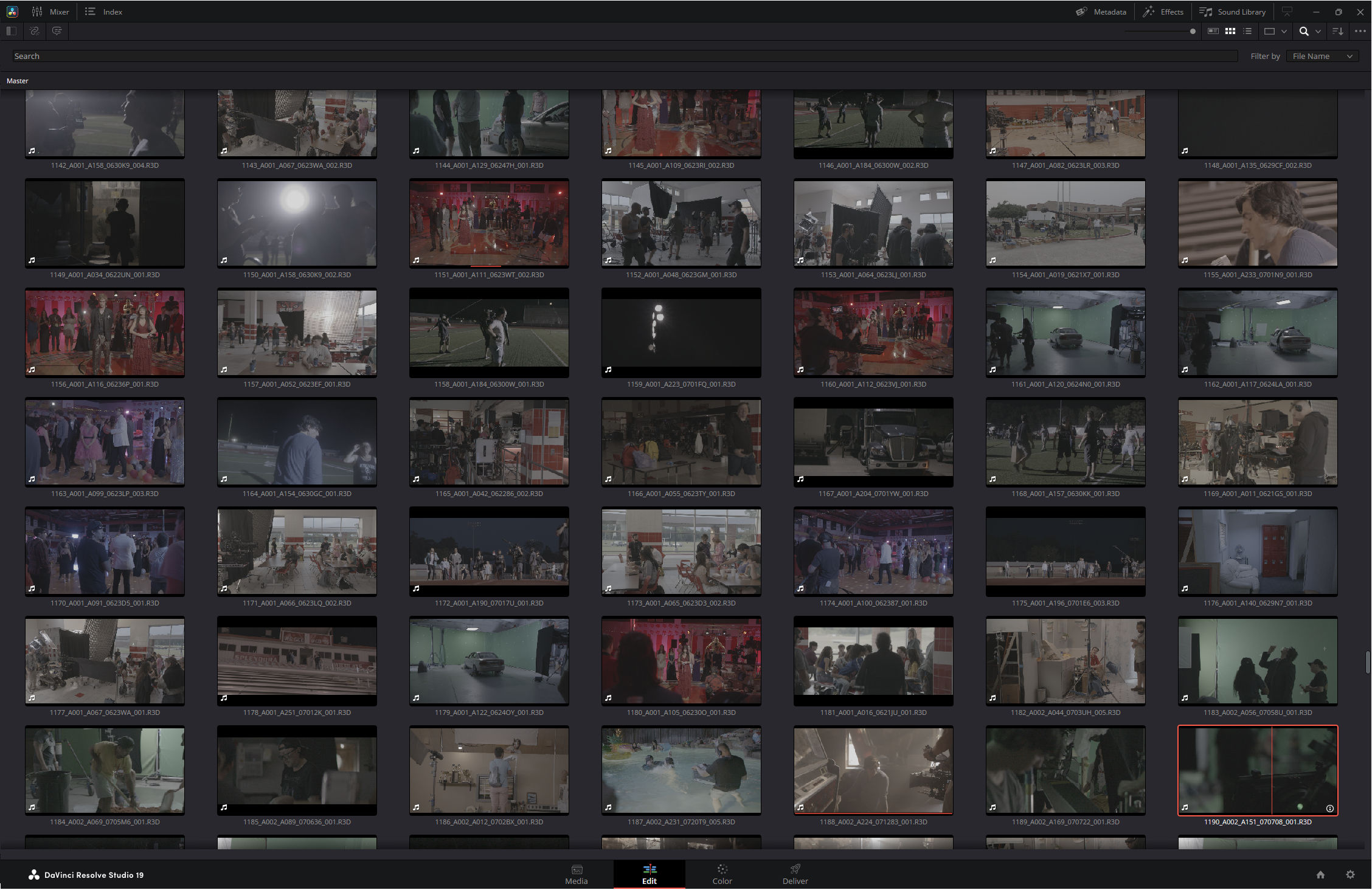This screenshot has width=1372, height=890.
Task: Open the Mixer panel
Action: (x=50, y=12)
